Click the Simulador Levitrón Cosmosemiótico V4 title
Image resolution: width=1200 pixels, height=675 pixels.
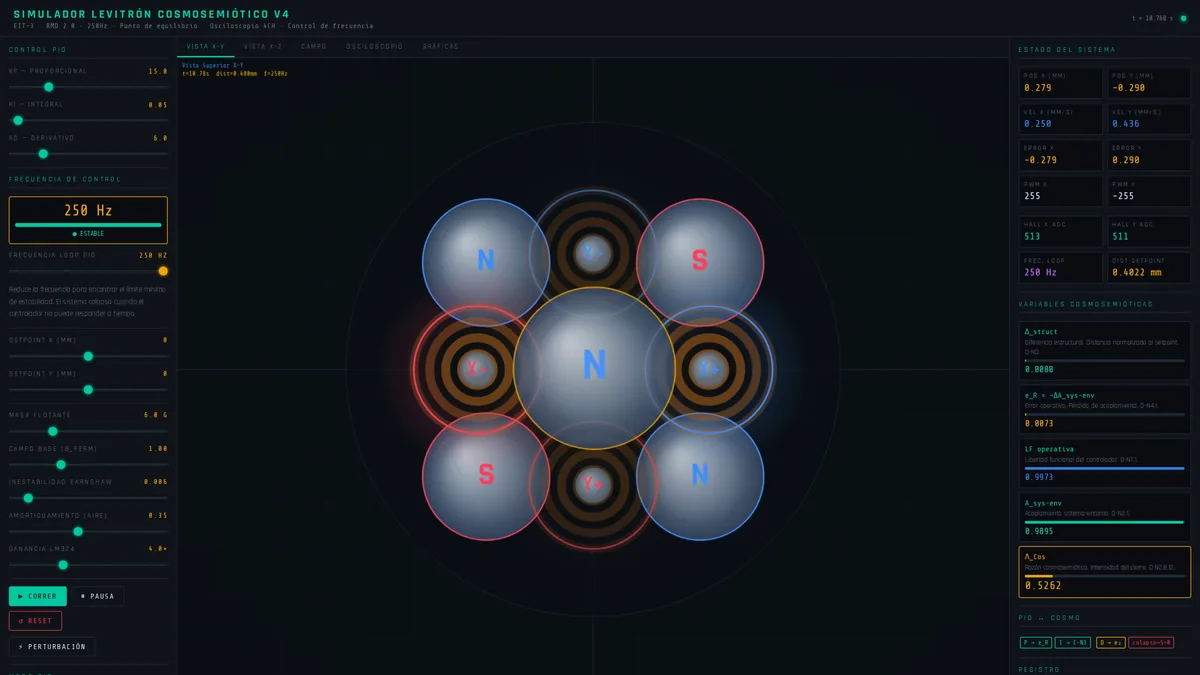click(x=151, y=13)
